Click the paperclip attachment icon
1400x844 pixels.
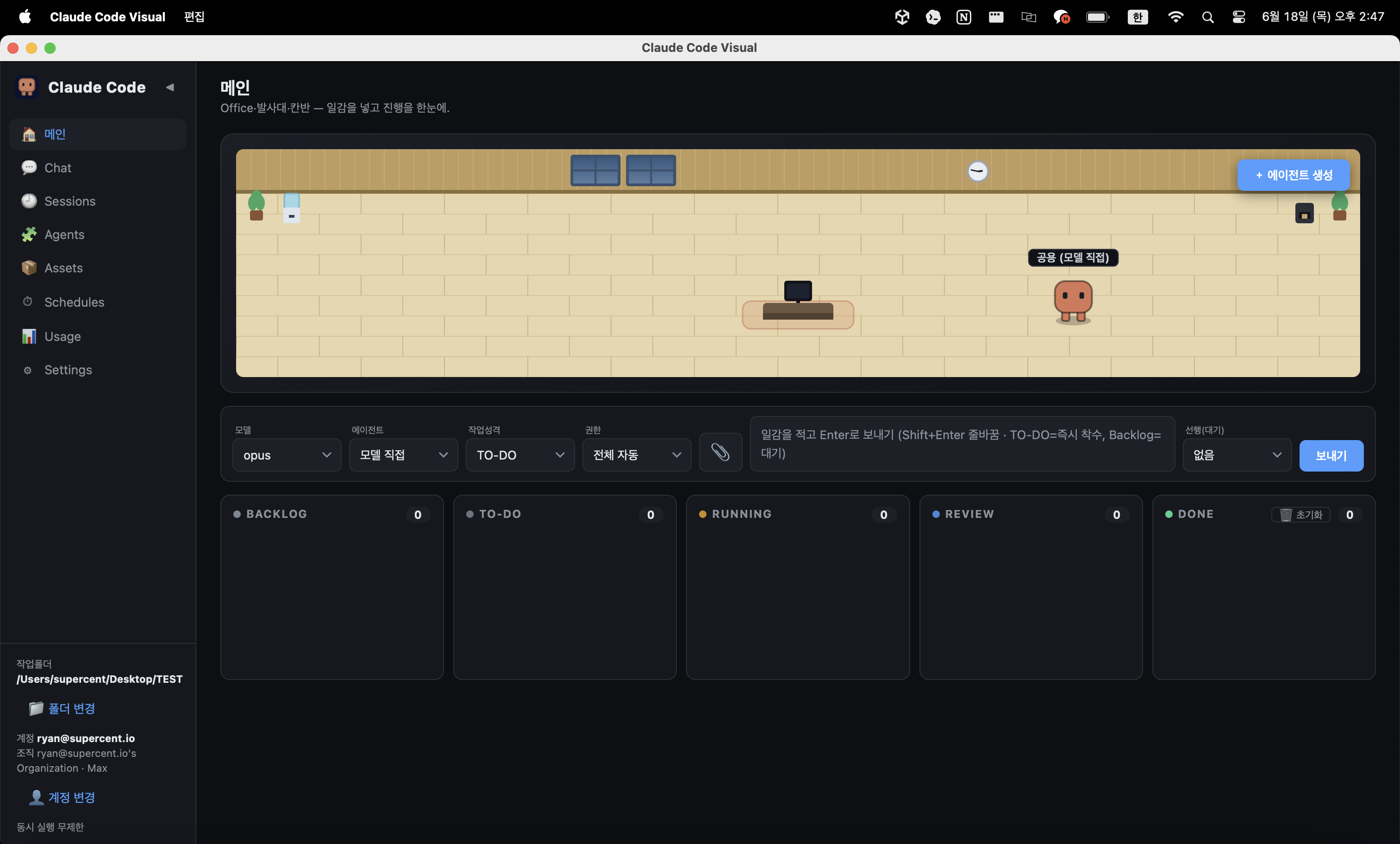point(720,453)
